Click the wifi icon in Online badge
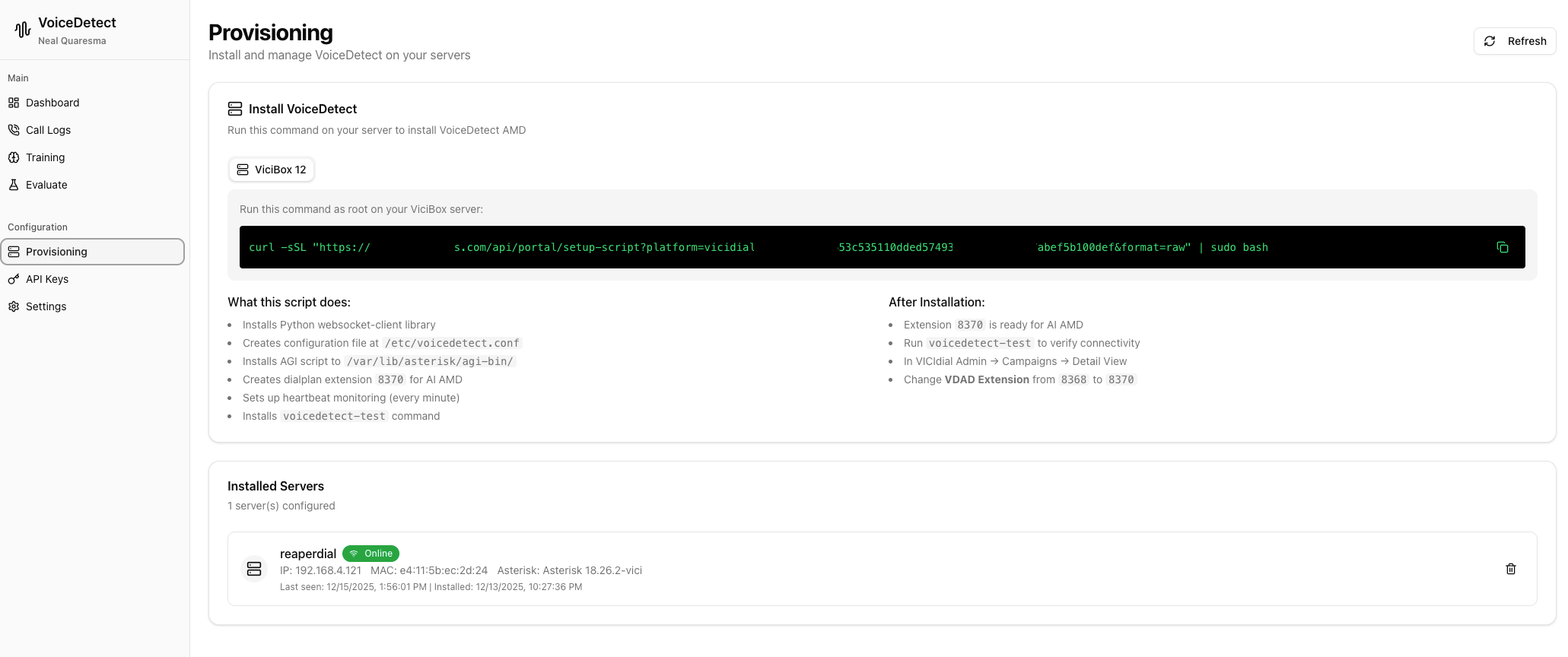Viewport: 1568px width, 657px height. 354,554
